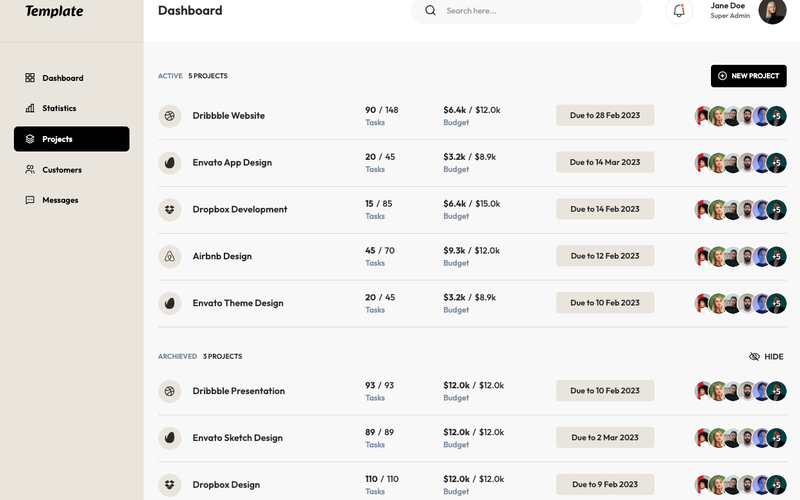Screen dimensions: 800x500
Task: Open Messages in the sidebar
Action: [x=71, y=200]
